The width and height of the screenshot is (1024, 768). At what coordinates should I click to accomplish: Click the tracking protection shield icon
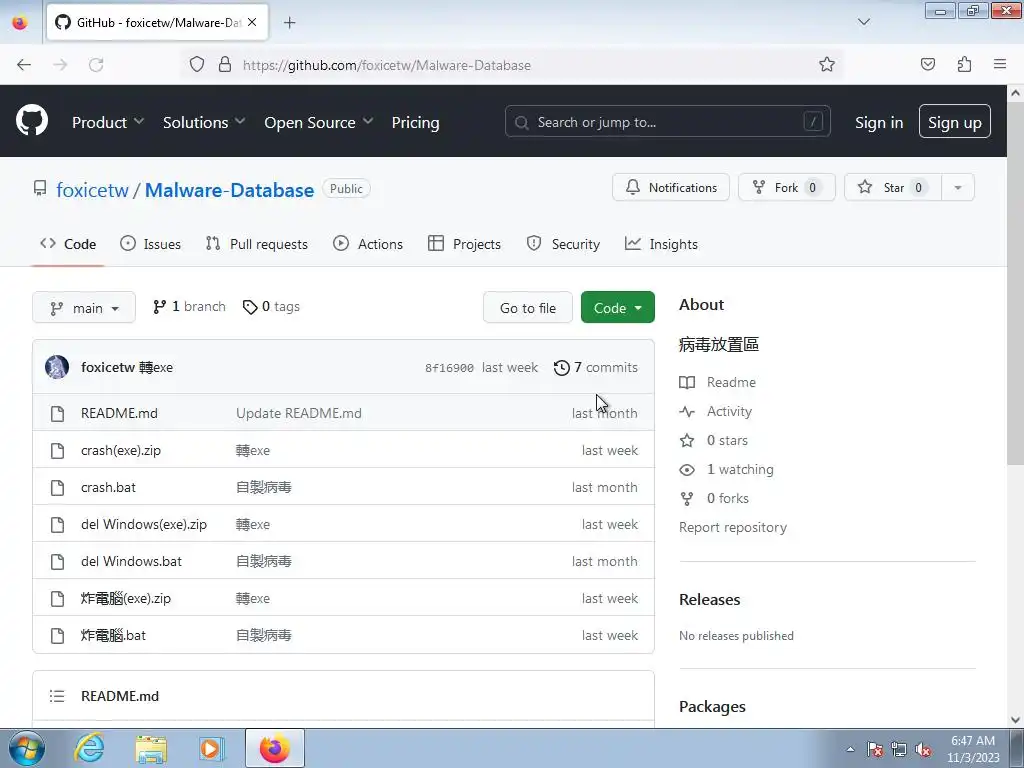[x=197, y=64]
